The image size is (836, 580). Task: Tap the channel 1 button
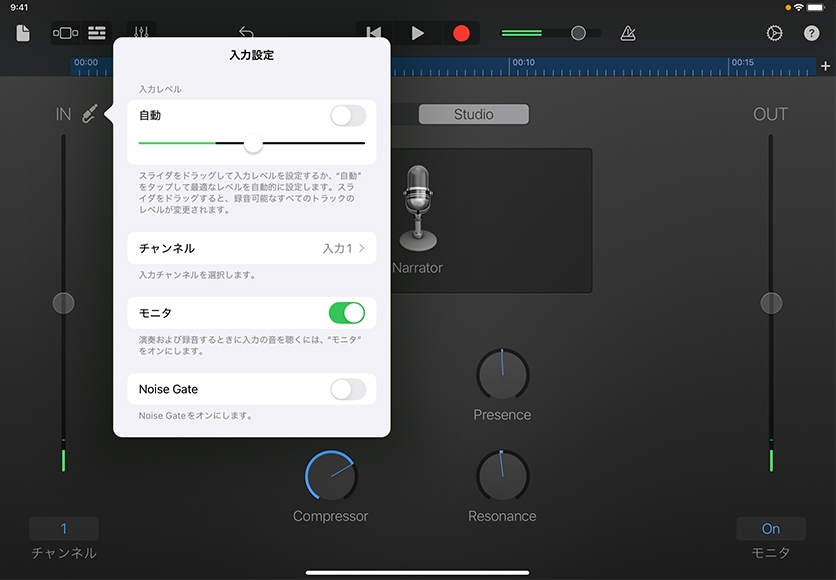click(x=64, y=529)
